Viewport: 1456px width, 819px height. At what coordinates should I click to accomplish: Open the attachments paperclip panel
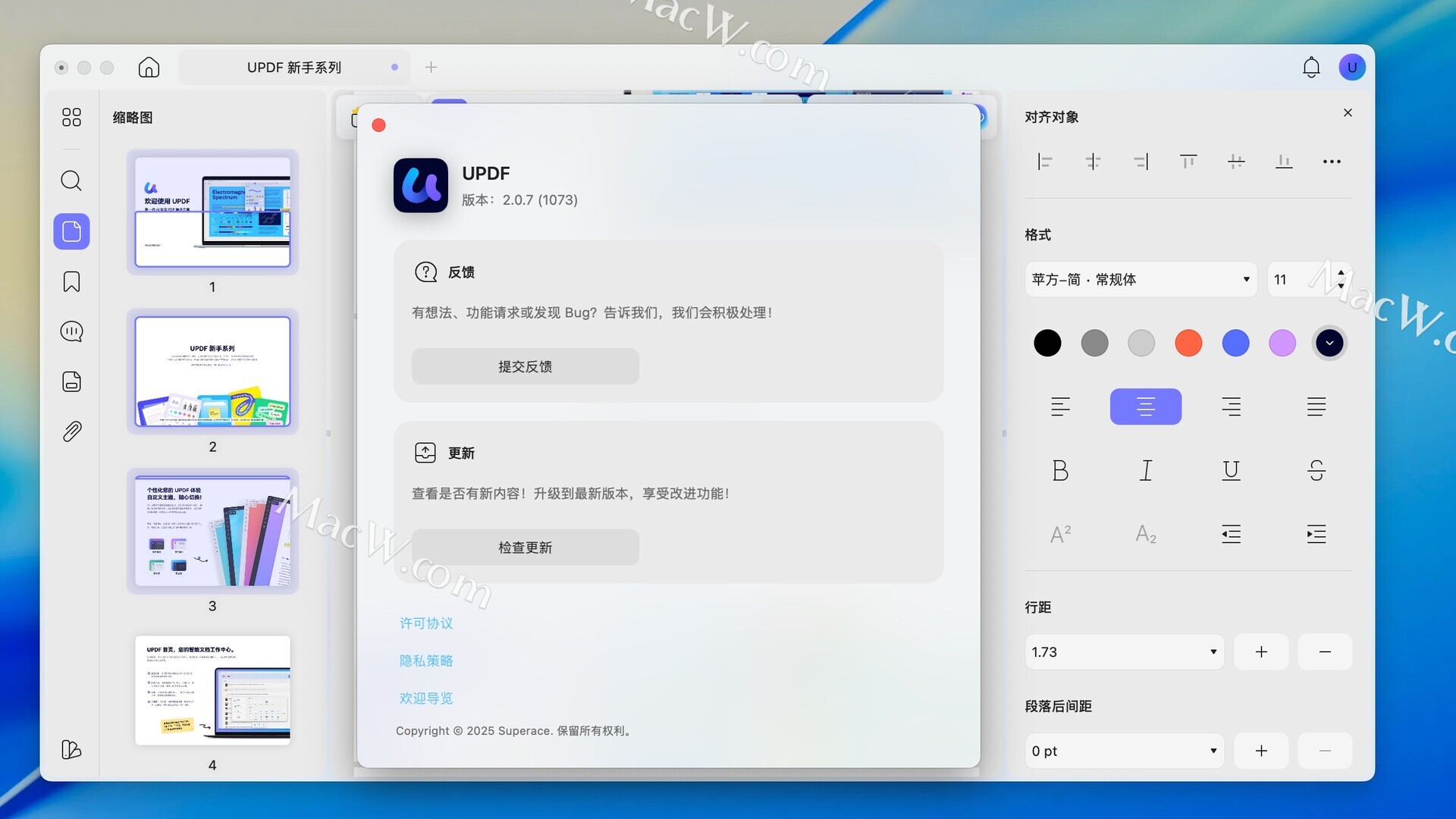coord(71,431)
